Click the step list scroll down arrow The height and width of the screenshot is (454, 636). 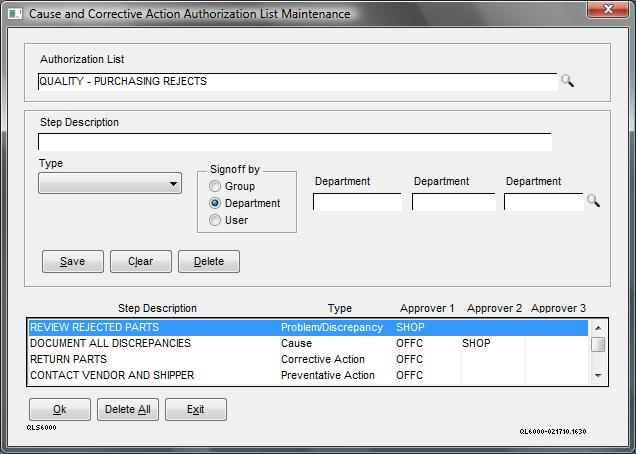[x=598, y=376]
